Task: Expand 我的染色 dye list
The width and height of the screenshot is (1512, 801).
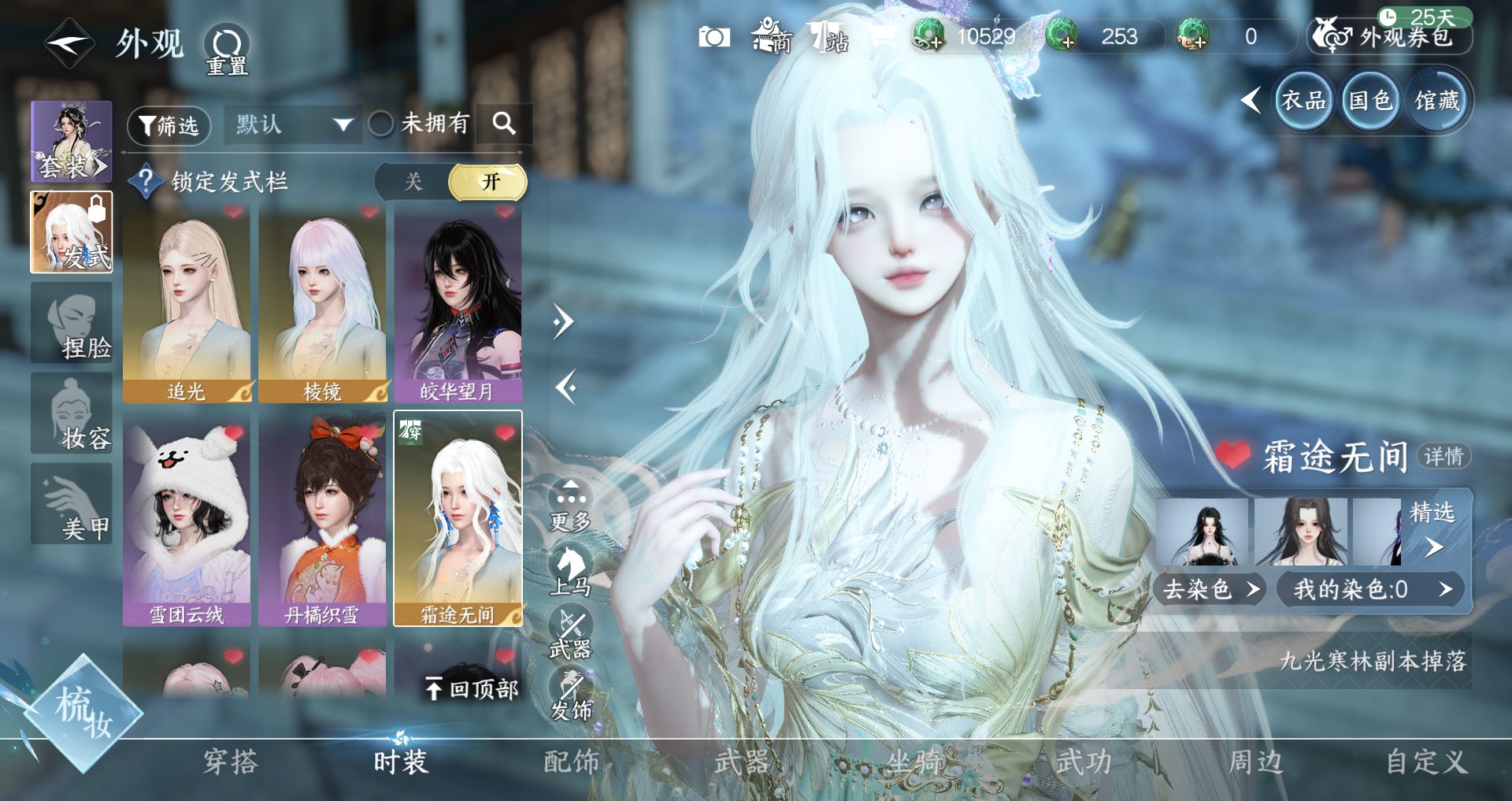Action: coord(1369,589)
